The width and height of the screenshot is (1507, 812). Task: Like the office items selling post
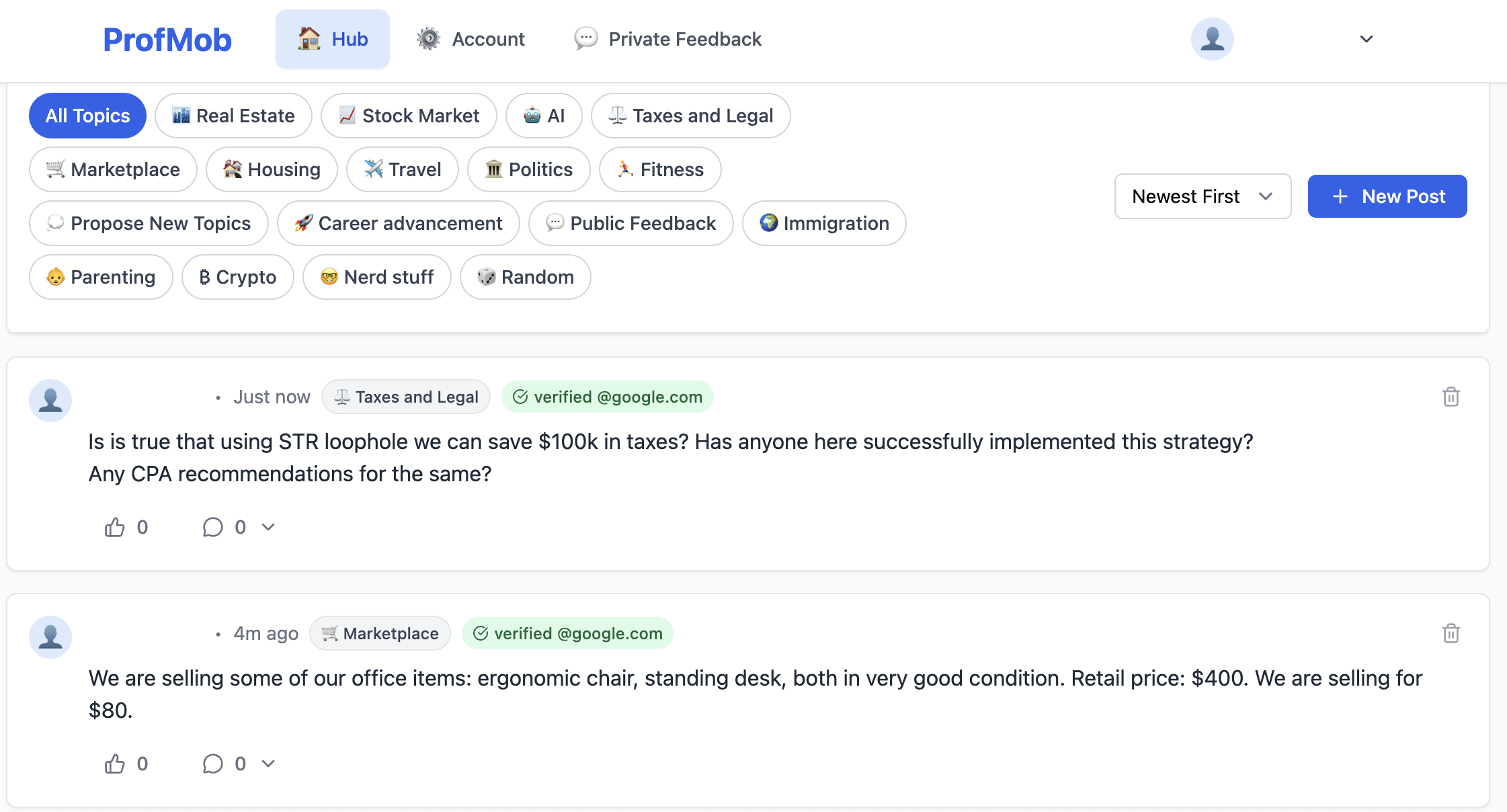pyautogui.click(x=115, y=764)
